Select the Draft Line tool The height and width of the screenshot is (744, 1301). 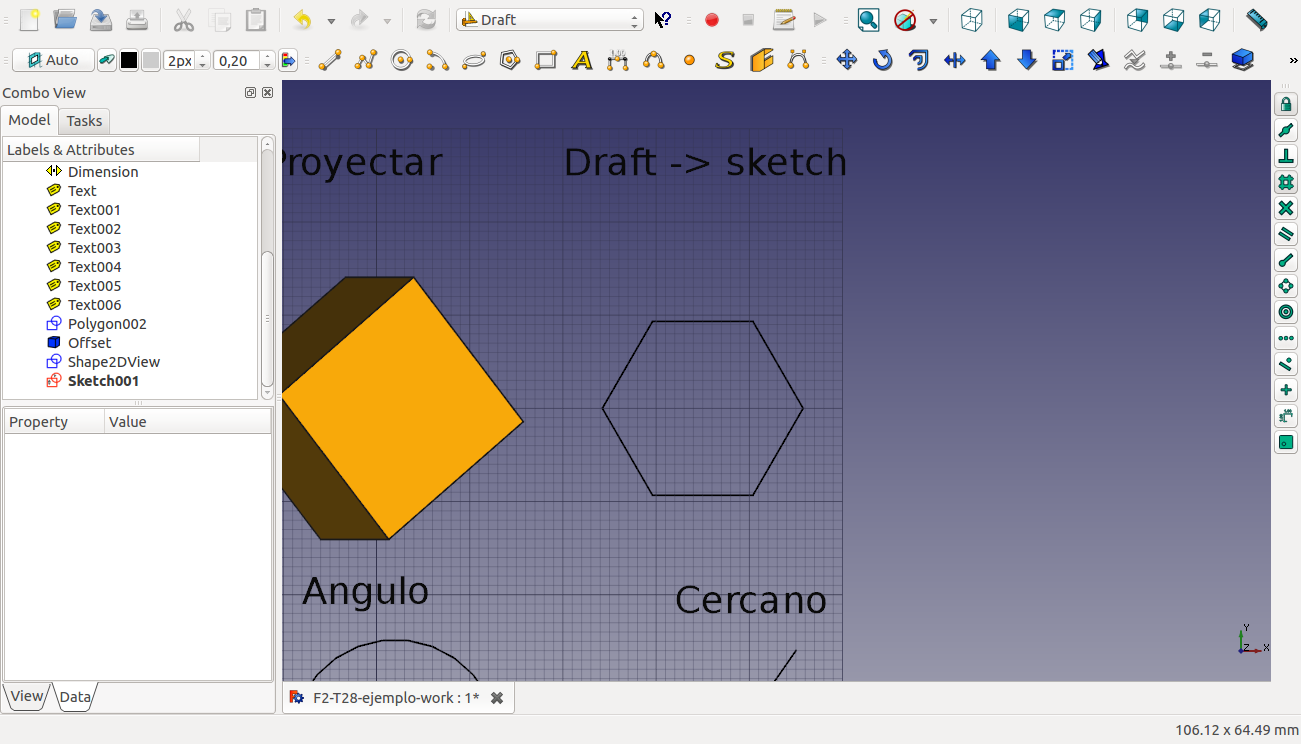330,61
